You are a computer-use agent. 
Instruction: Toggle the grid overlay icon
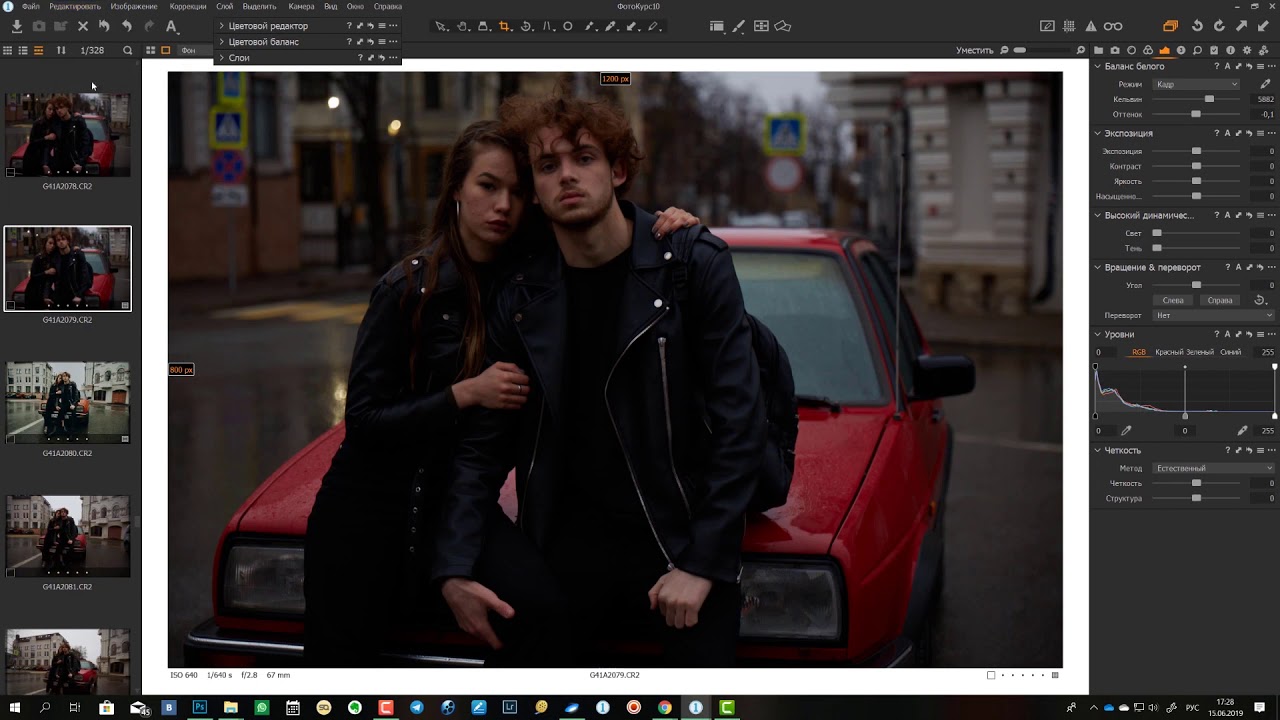1069,26
